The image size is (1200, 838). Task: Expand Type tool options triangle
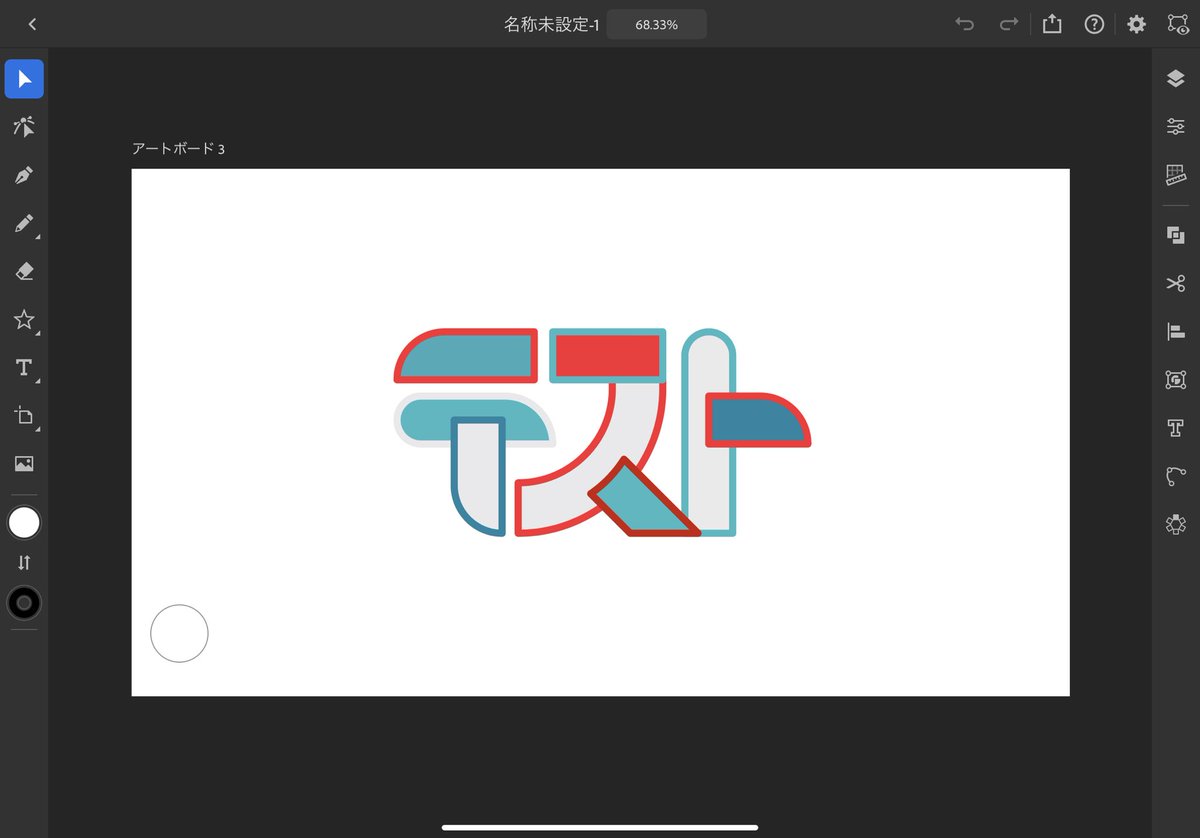[38, 381]
